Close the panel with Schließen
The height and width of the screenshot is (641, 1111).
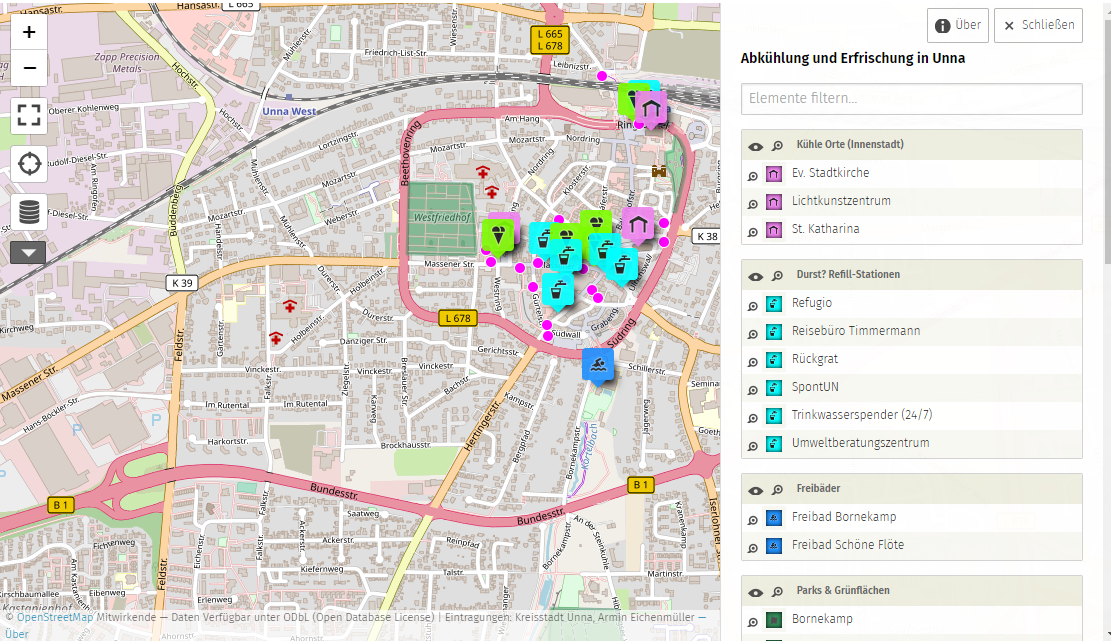point(1038,25)
